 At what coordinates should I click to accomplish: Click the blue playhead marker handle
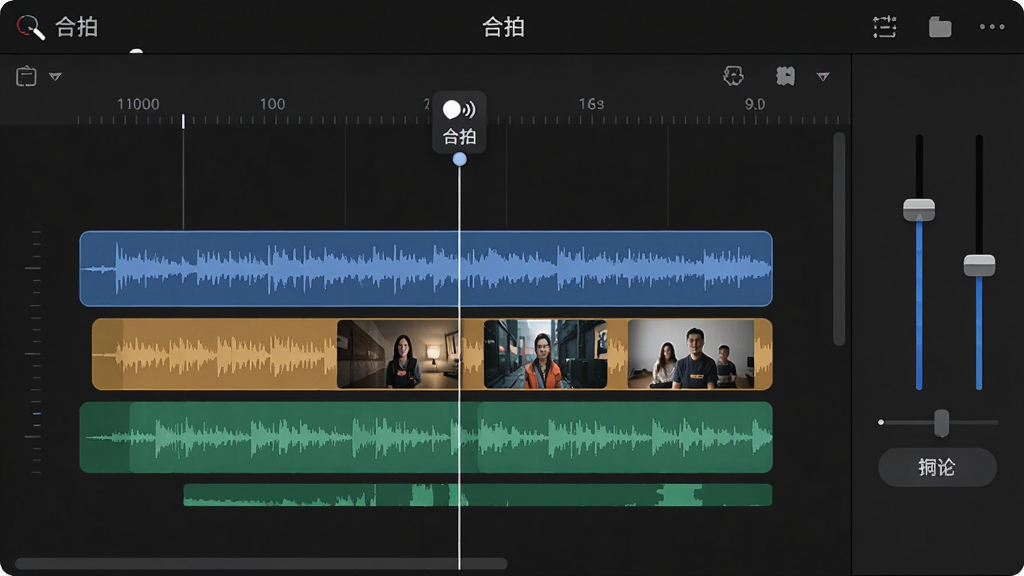459,159
